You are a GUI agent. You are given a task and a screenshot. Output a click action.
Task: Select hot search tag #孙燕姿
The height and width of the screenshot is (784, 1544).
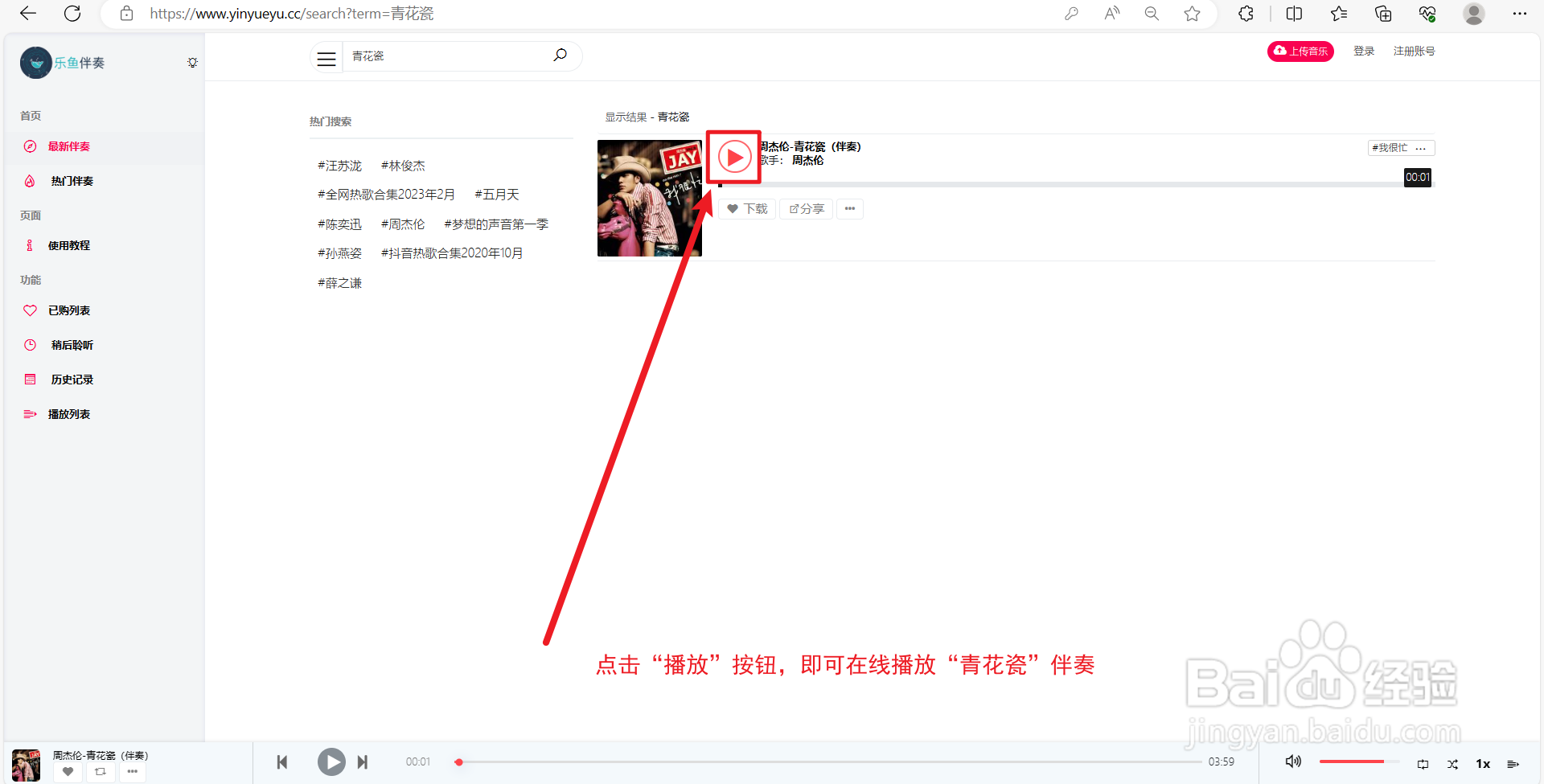point(339,253)
